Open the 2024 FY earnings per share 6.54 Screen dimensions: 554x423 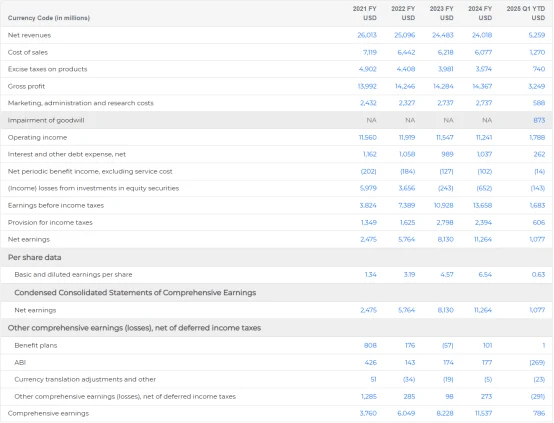pos(485,275)
